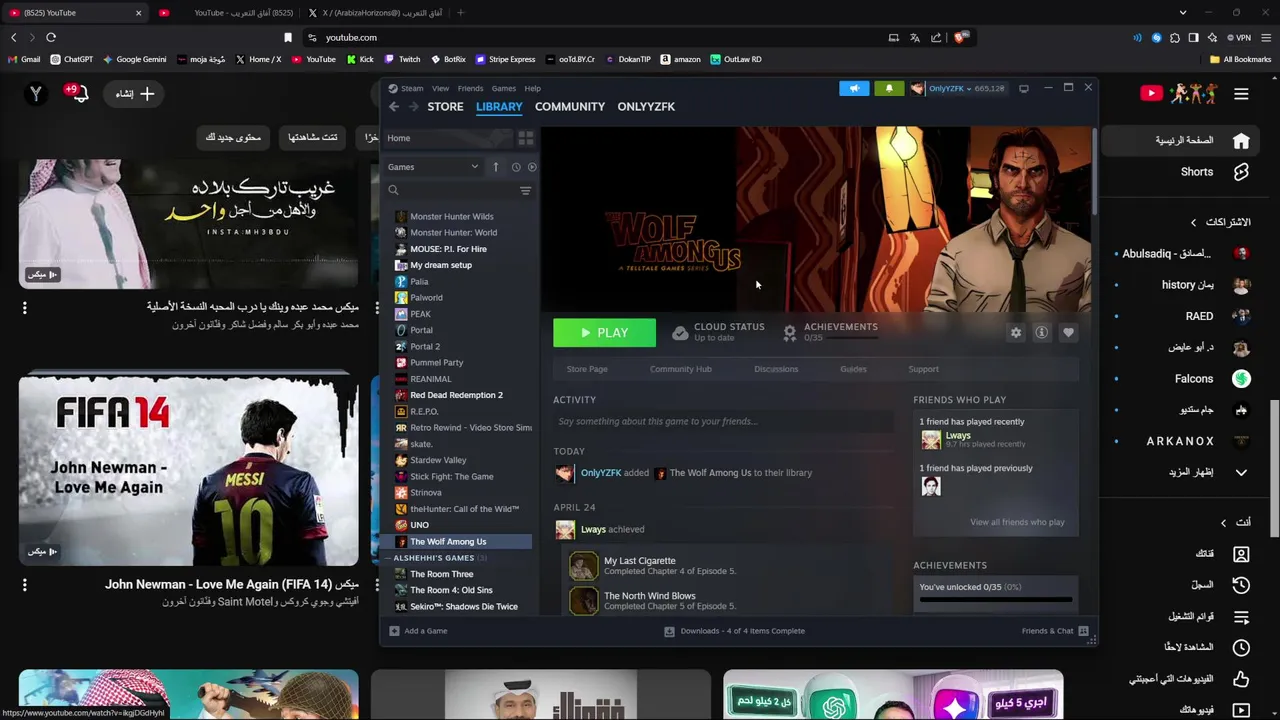Viewport: 1280px width, 720px height.
Task: Sort library list with the up-arrow icon
Action: (495, 167)
